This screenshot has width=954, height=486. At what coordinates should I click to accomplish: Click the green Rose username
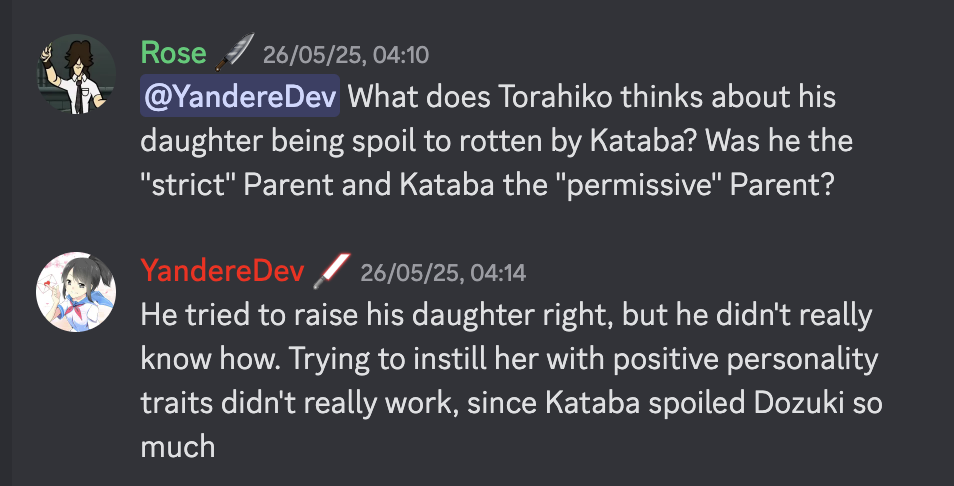tap(172, 53)
